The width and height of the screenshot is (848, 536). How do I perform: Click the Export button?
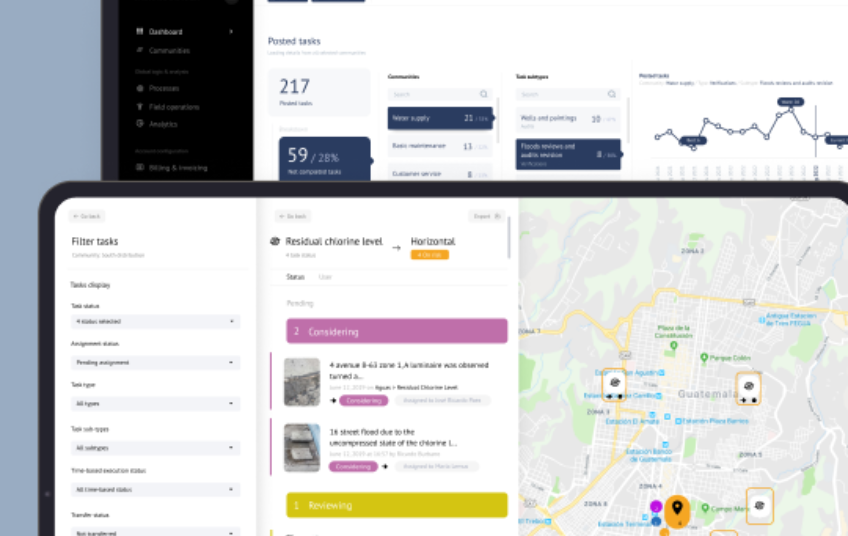[x=483, y=215]
